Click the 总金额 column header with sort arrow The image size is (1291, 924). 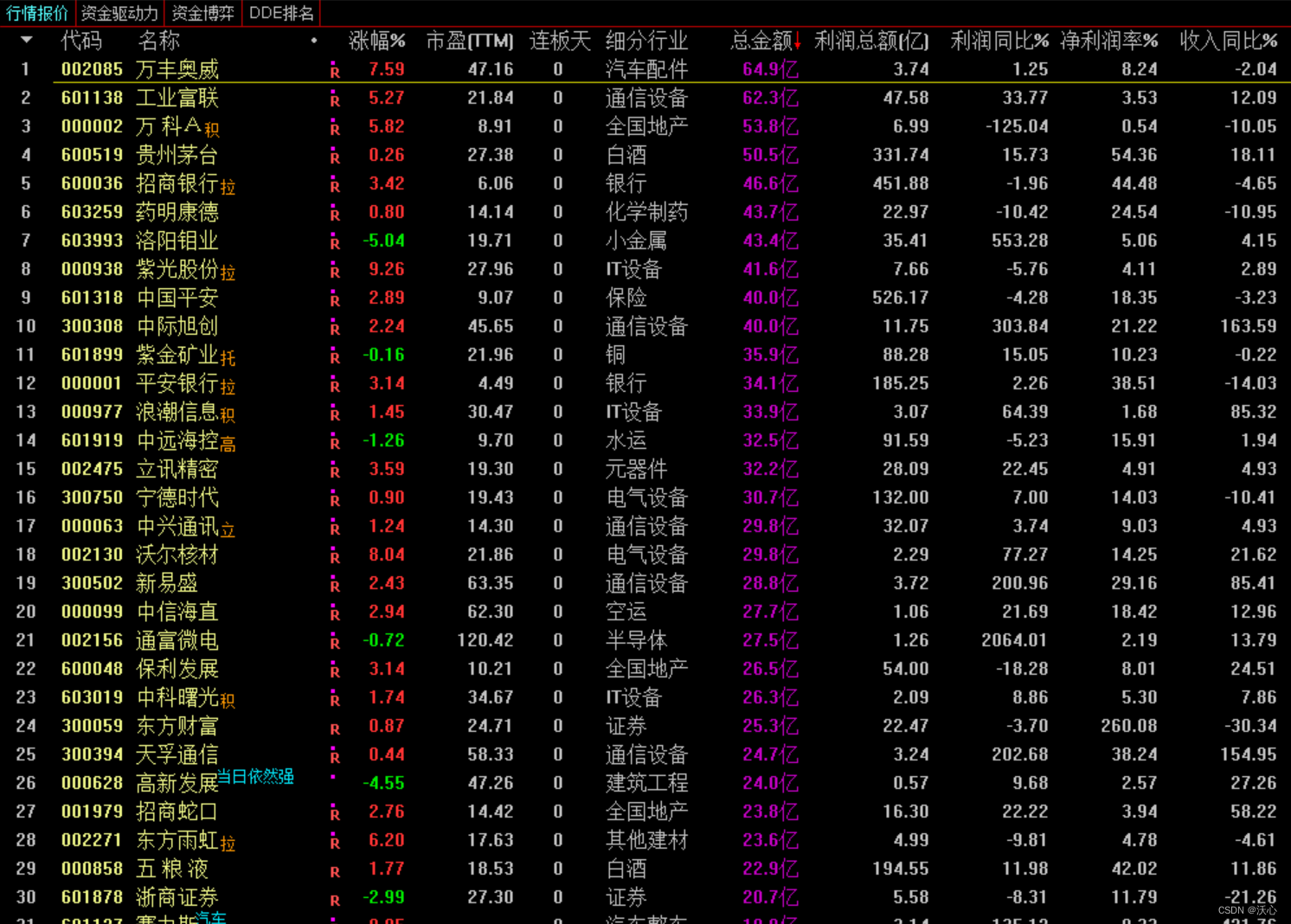click(x=766, y=41)
